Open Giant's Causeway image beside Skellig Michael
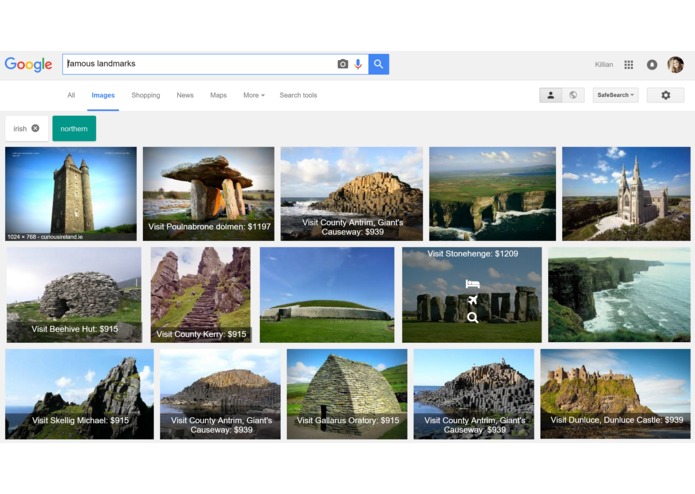 tap(220, 394)
